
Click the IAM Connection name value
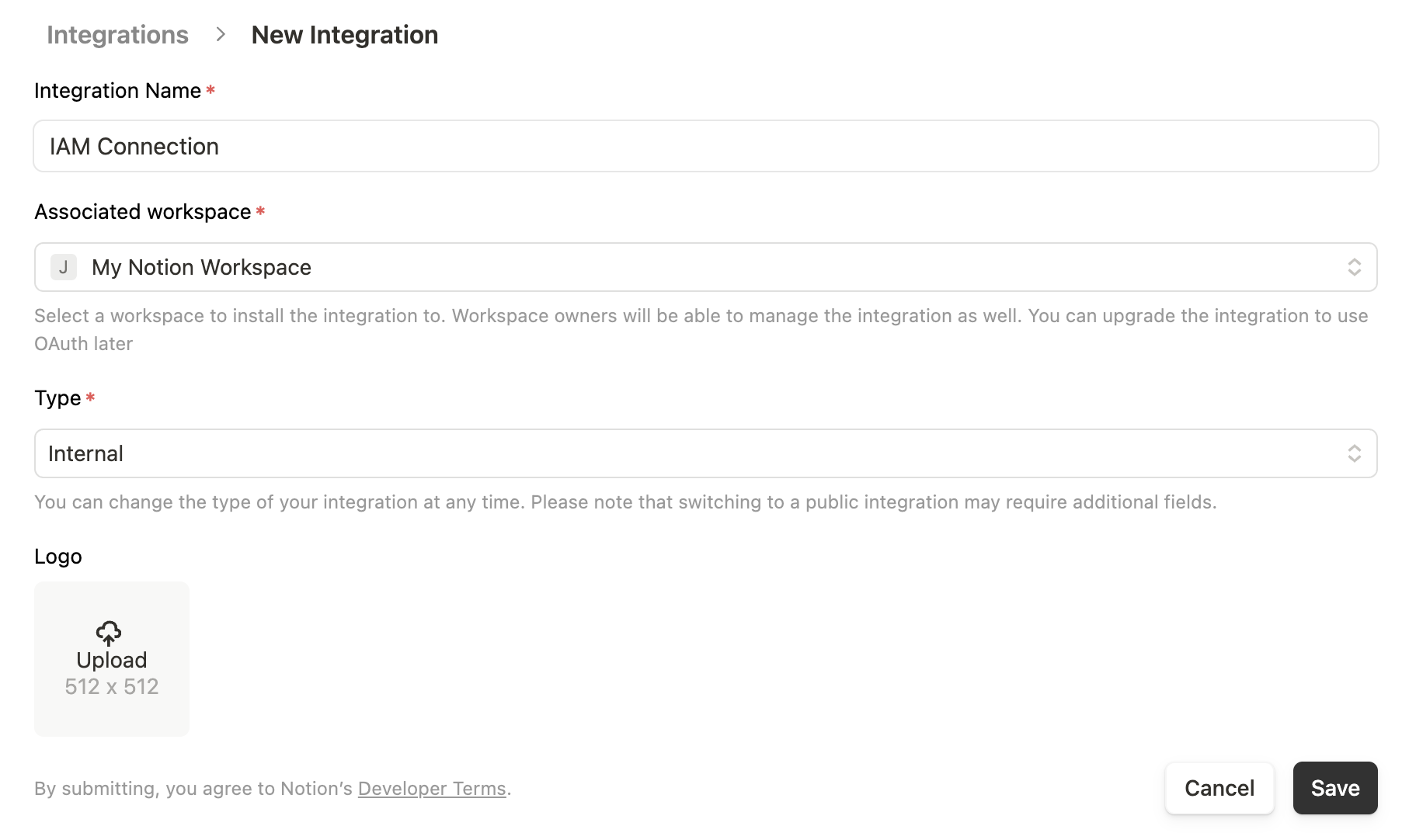pos(134,146)
